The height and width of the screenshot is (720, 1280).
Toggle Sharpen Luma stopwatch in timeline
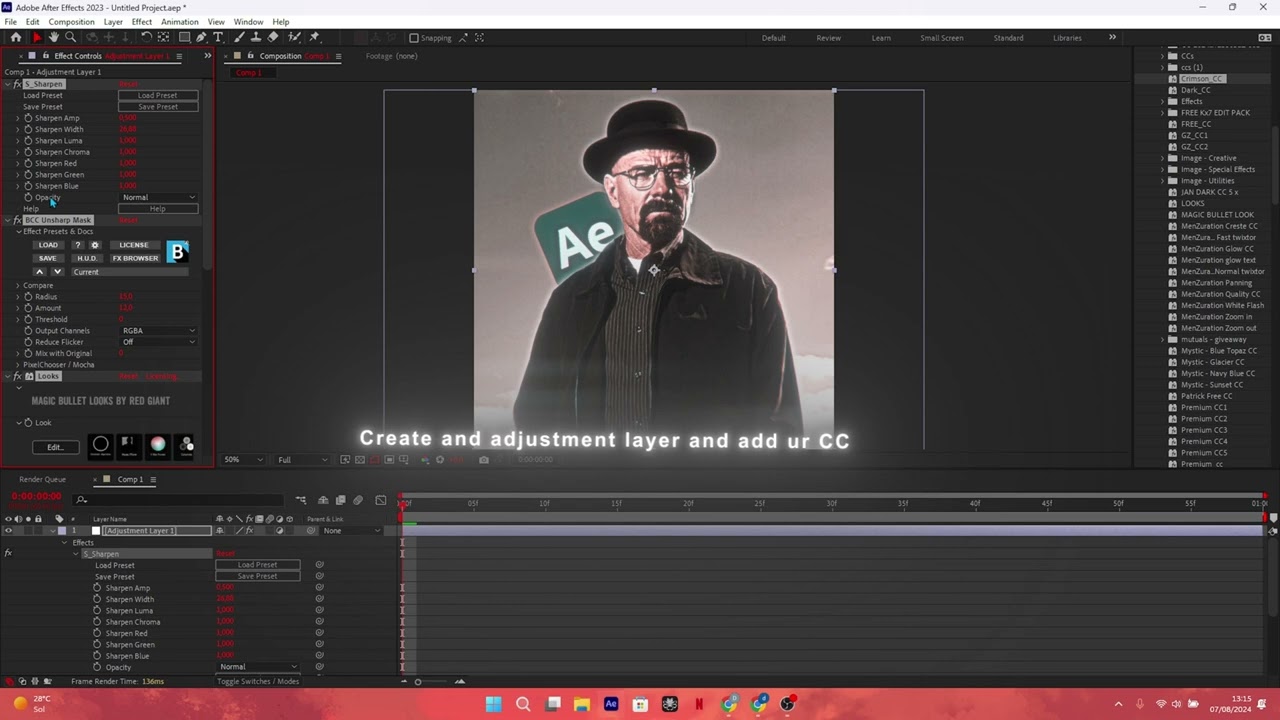pos(97,611)
